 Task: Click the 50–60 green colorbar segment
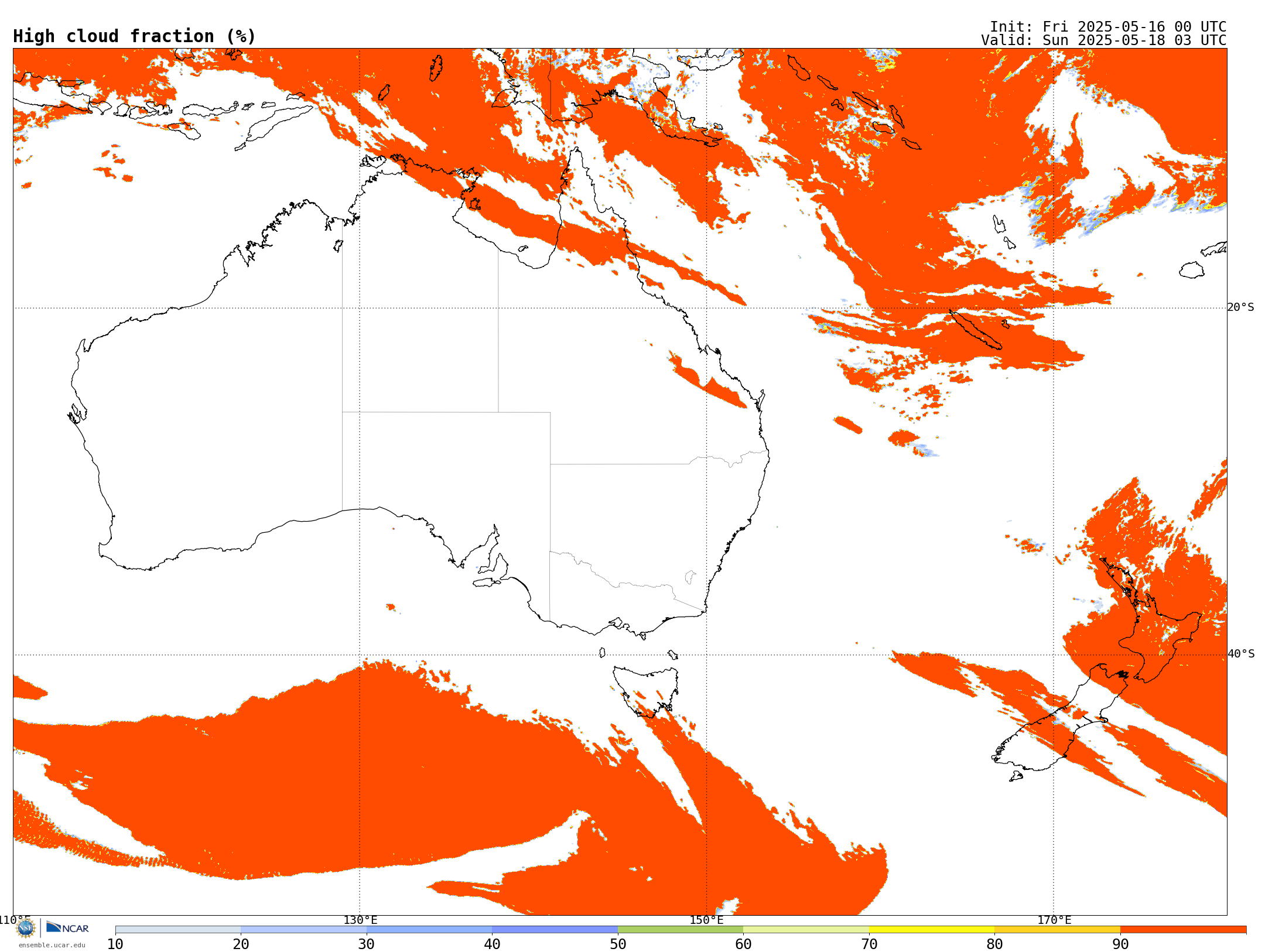(x=681, y=930)
